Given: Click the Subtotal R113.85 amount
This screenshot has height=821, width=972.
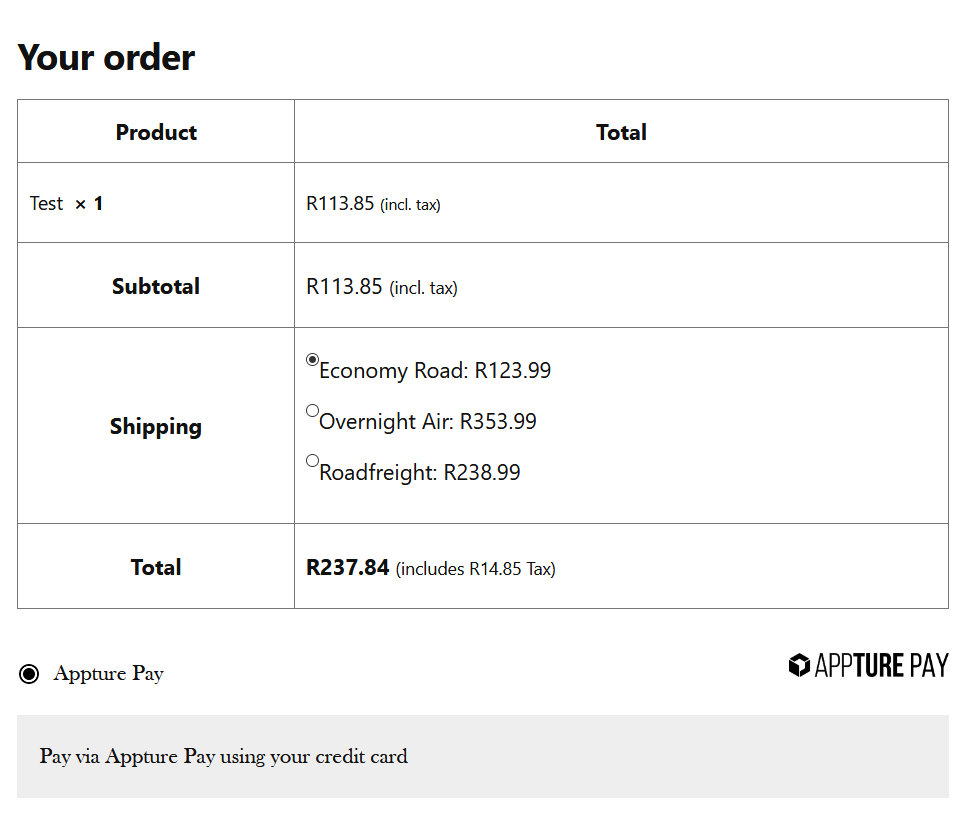Looking at the screenshot, I should pyautogui.click(x=344, y=287).
